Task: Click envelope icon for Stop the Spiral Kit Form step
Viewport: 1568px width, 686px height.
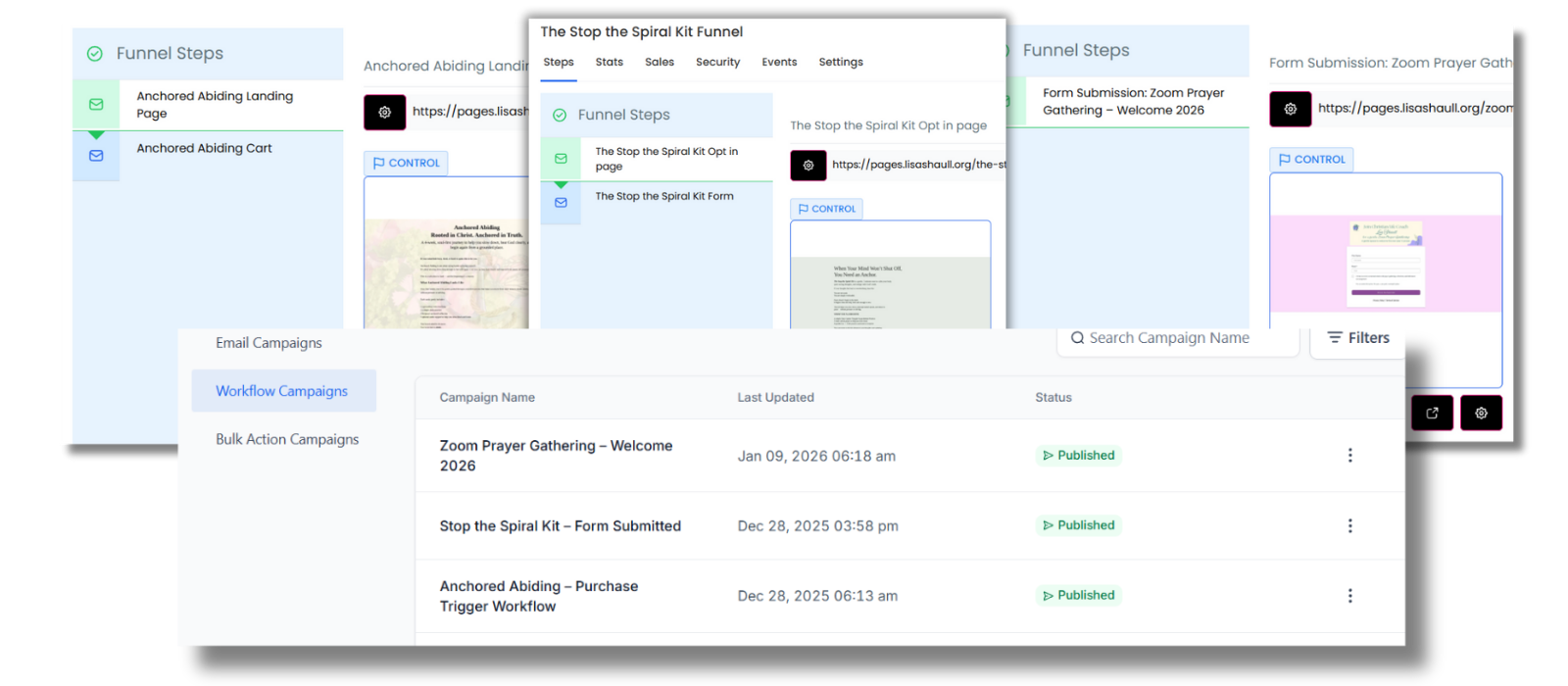Action: (561, 203)
